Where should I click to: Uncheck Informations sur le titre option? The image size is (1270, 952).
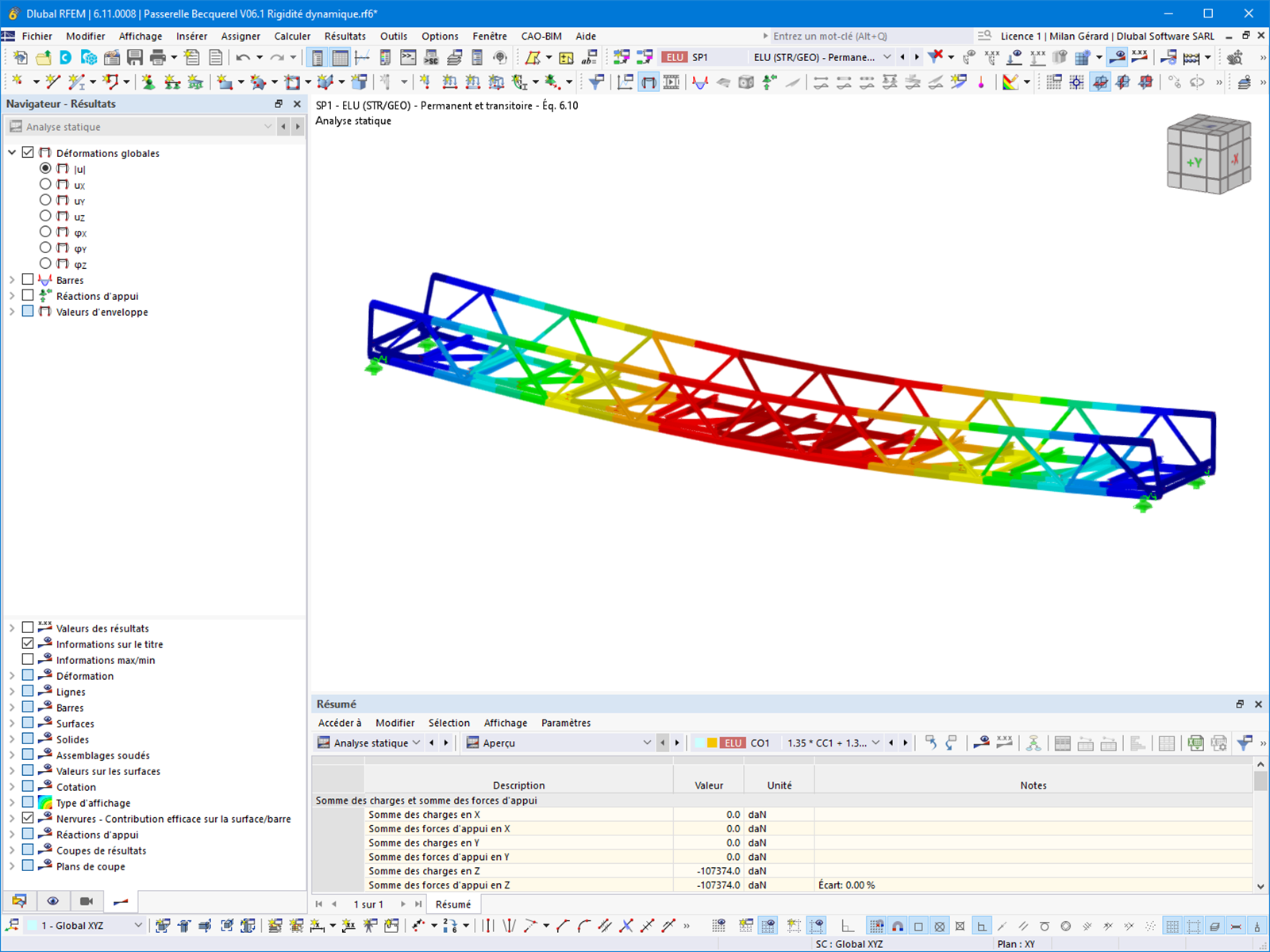tap(29, 643)
